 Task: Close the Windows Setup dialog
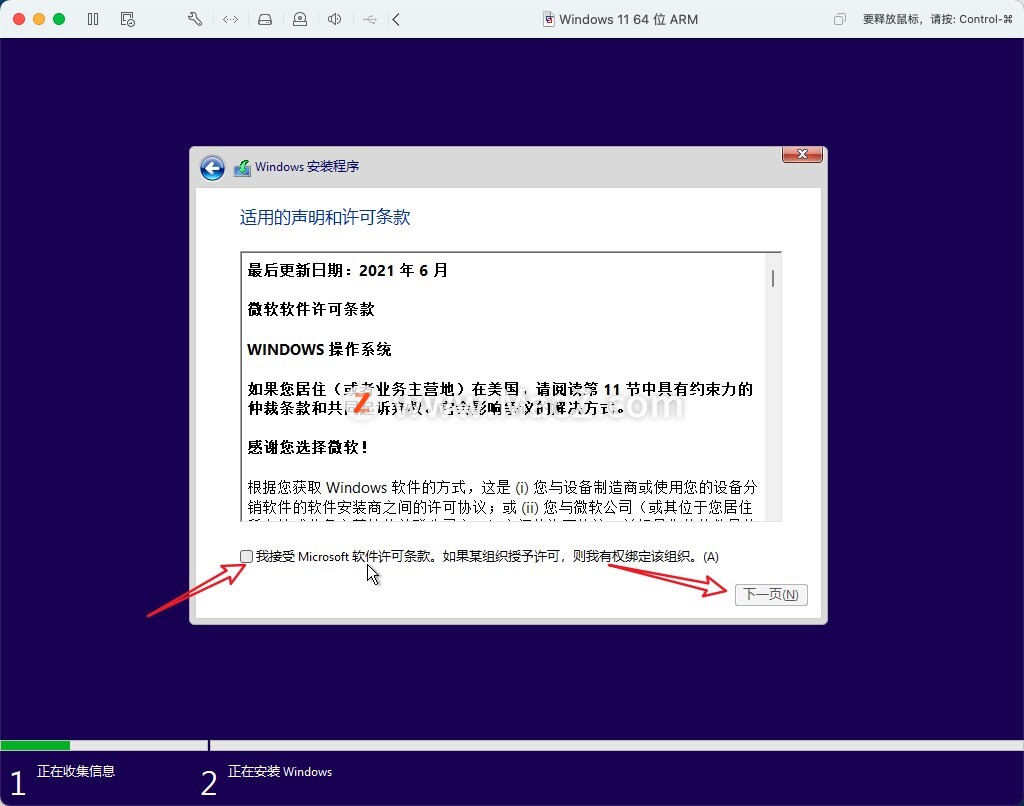coord(802,154)
